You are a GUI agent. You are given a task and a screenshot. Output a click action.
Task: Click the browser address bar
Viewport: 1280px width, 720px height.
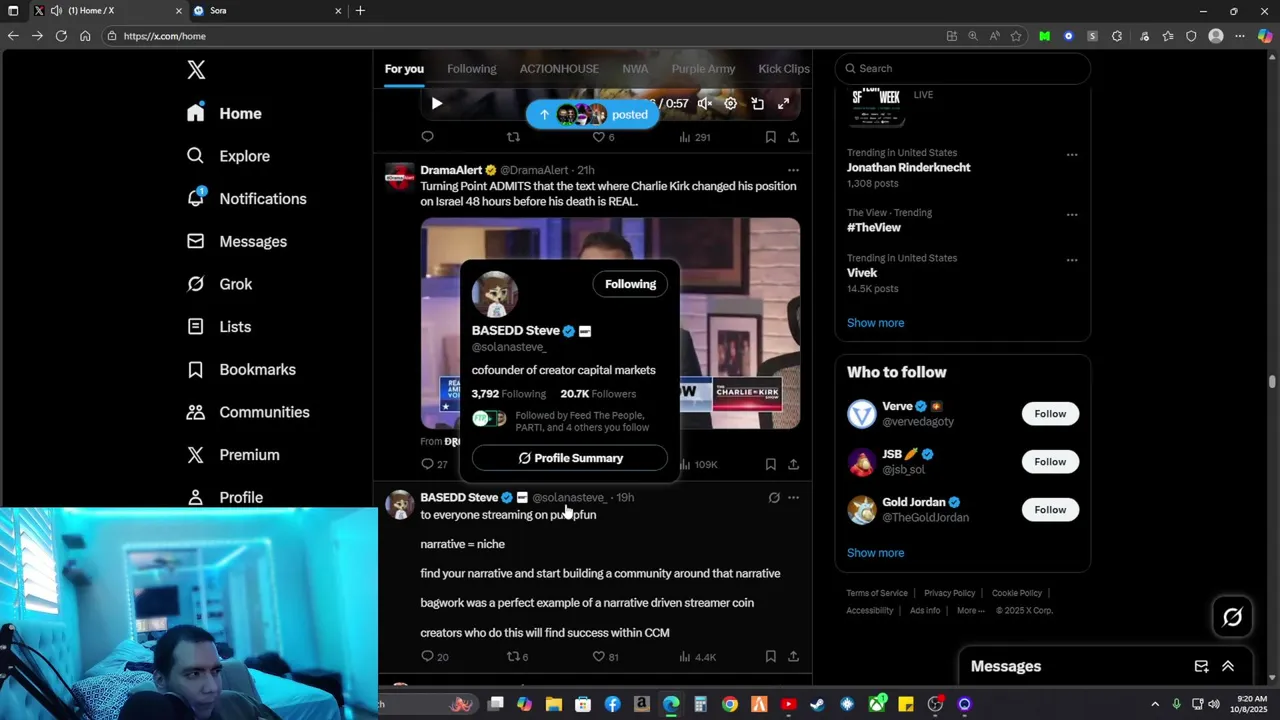coord(520,36)
